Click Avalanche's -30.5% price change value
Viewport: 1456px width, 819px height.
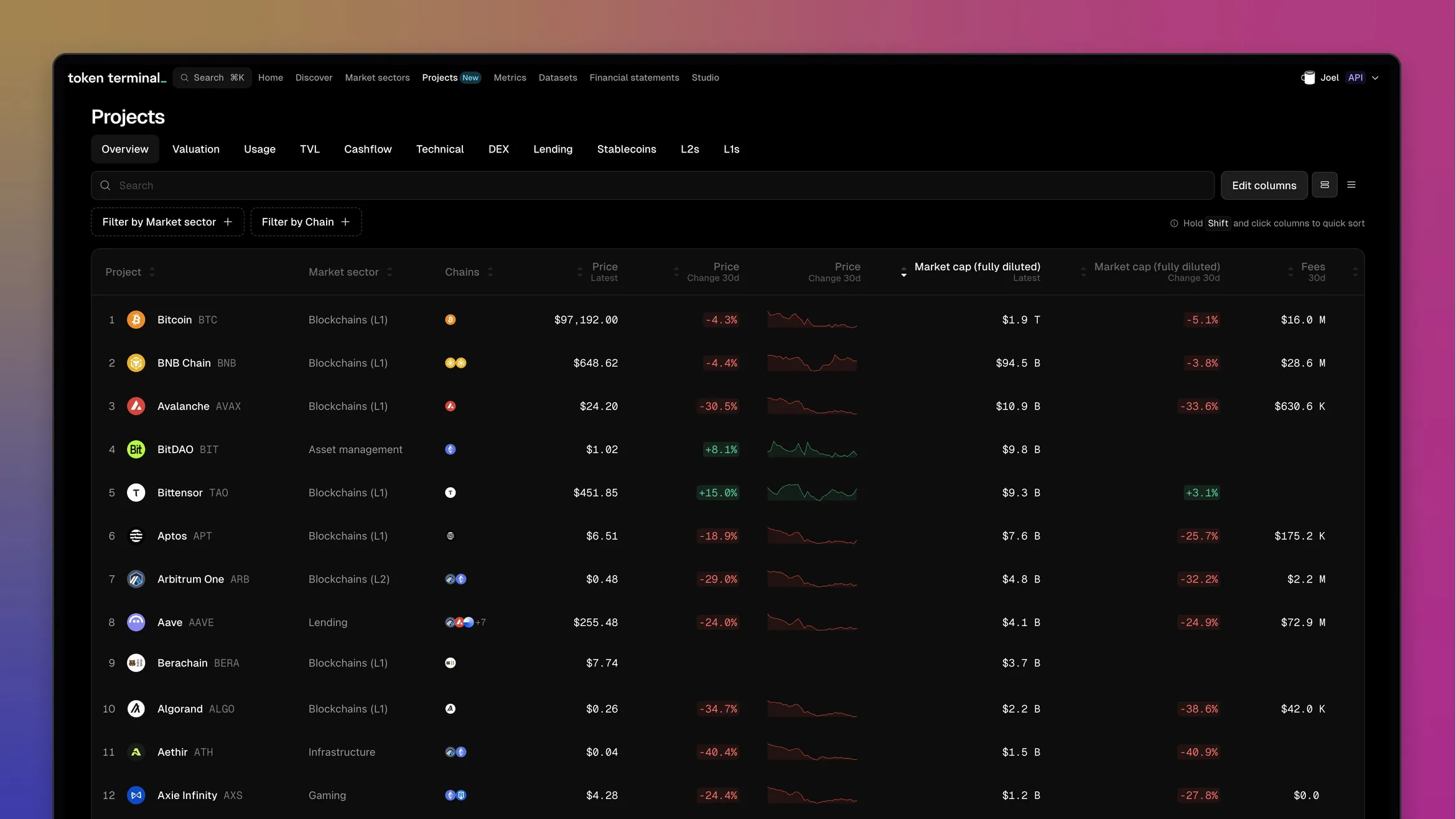(x=718, y=406)
